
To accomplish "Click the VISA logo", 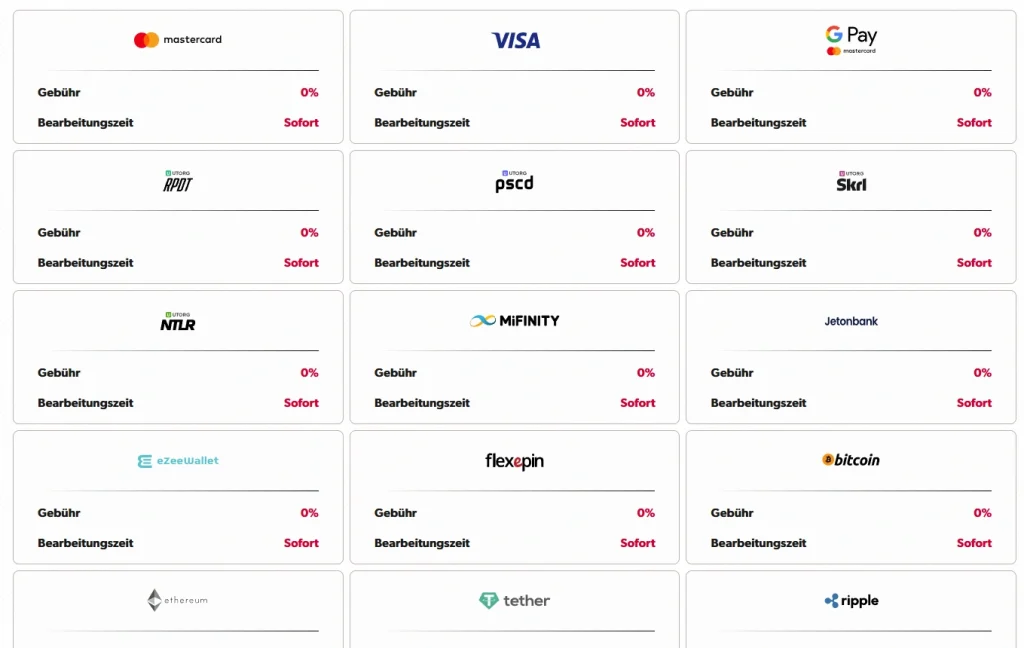I will (513, 38).
